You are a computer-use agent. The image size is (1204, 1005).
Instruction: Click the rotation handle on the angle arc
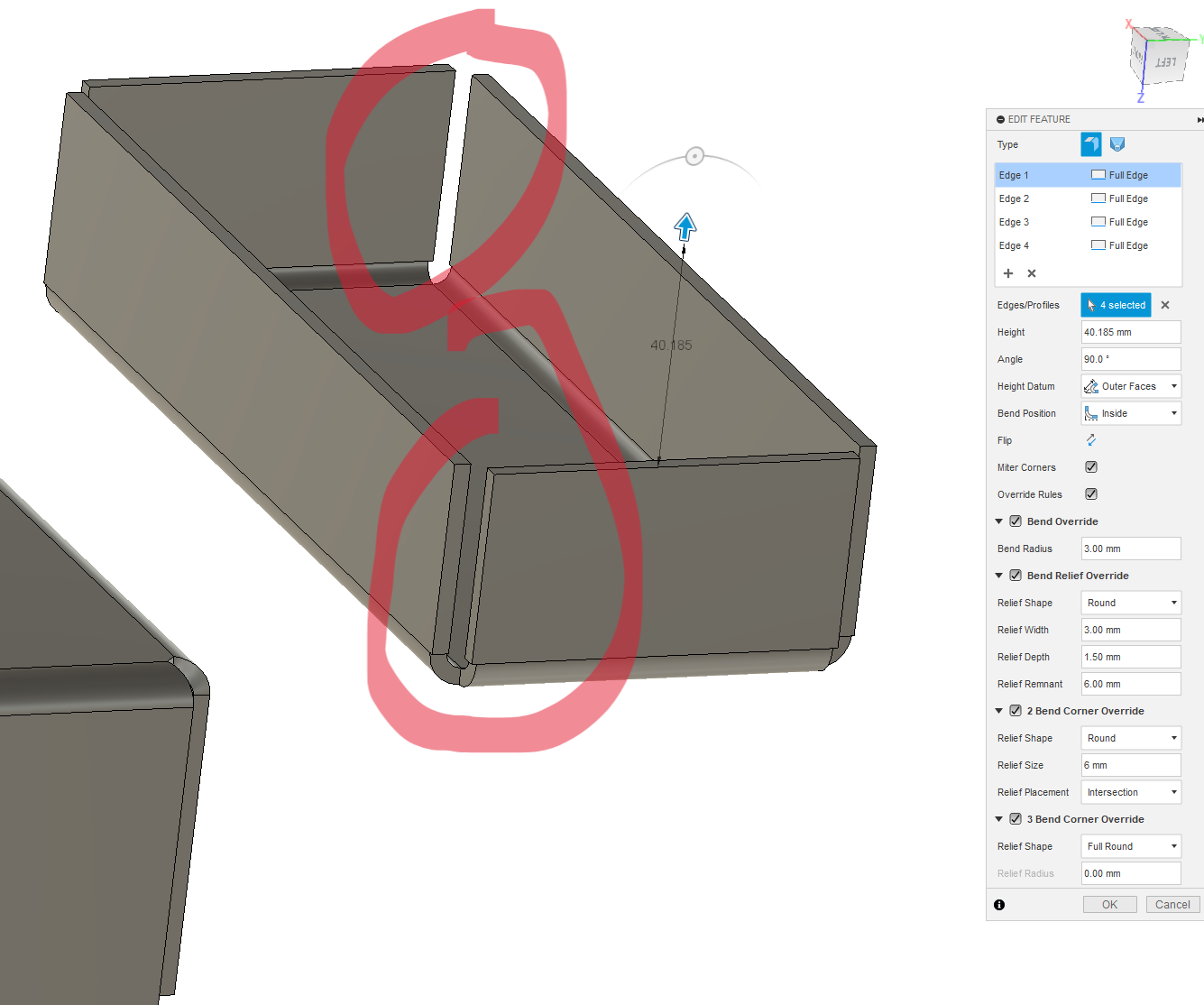[694, 156]
